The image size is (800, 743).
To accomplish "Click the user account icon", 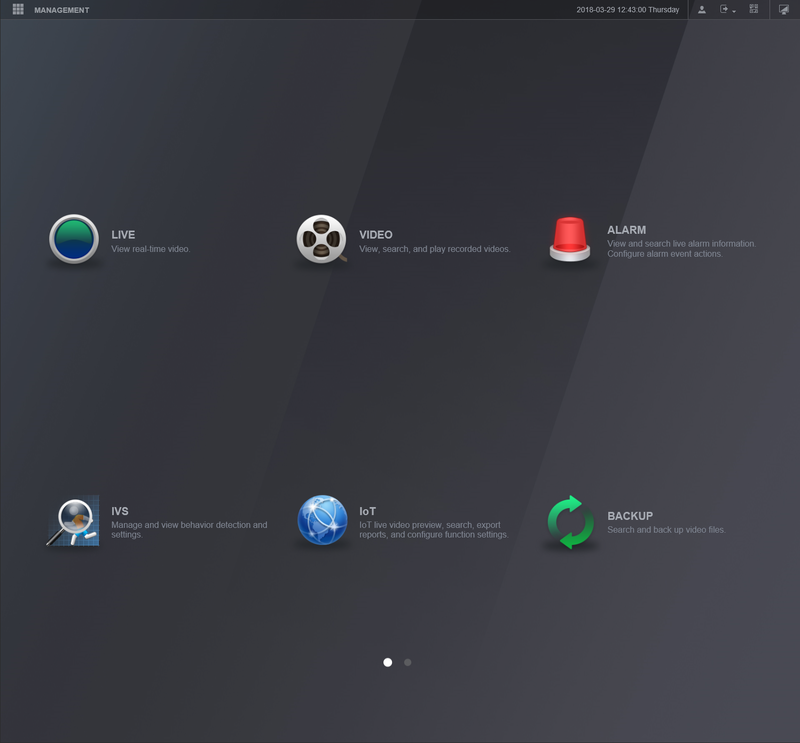I will pyautogui.click(x=702, y=9).
